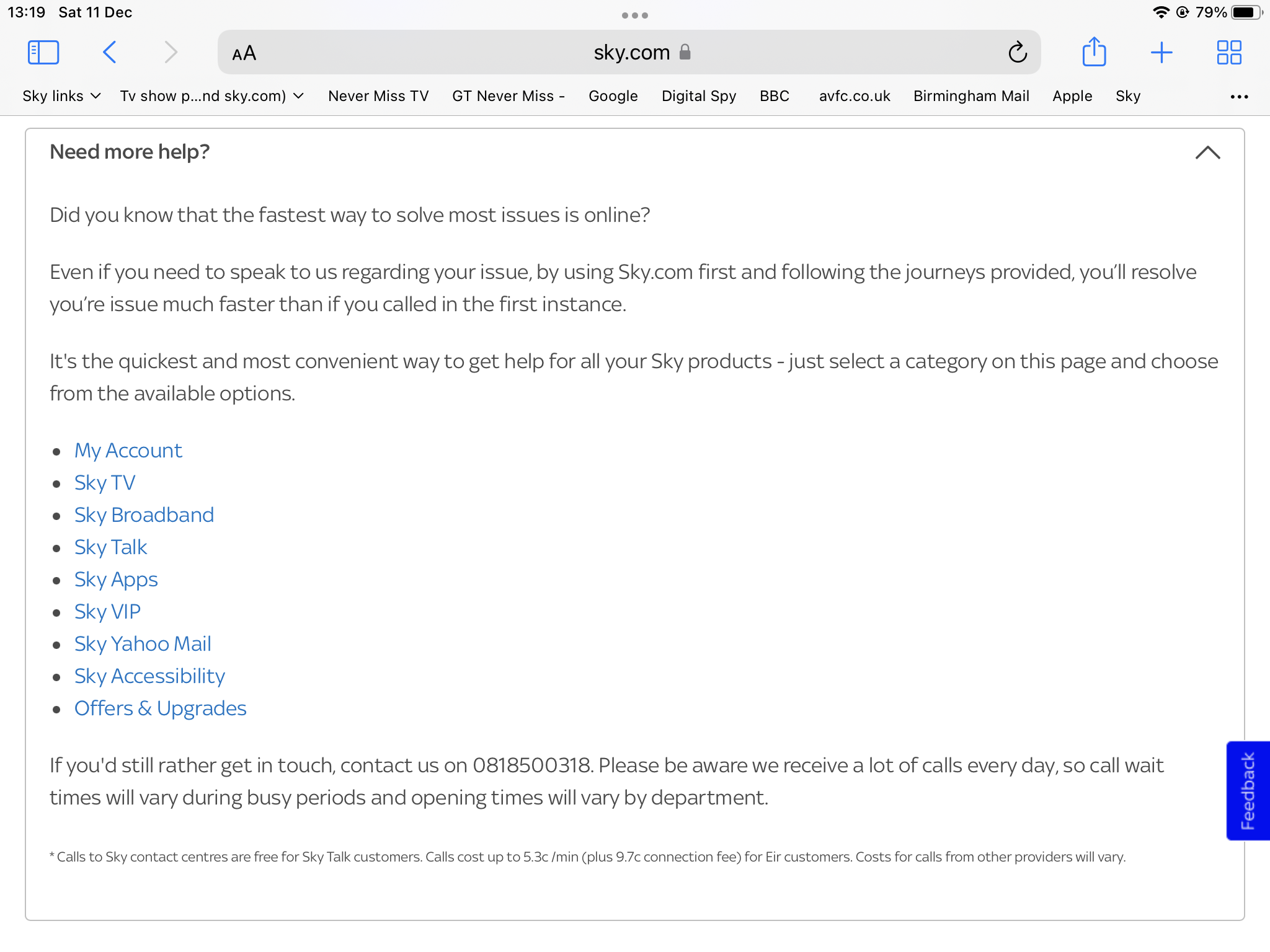Click the My Account help link
This screenshot has width=1270, height=952.
[128, 450]
